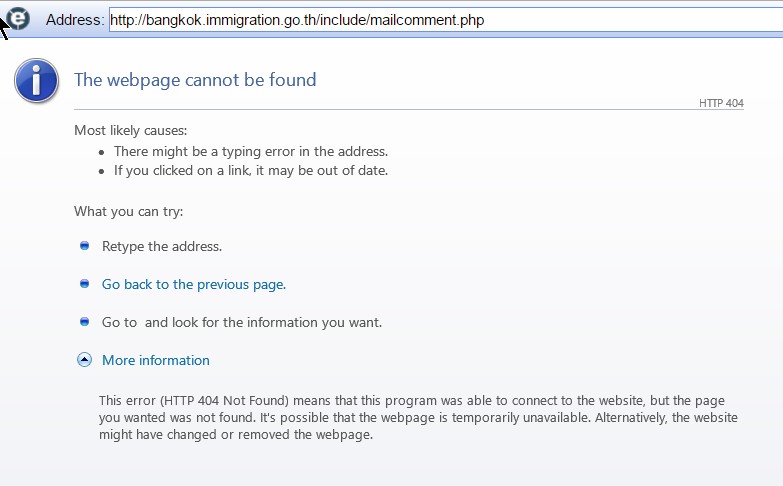Click the What you can try heading
This screenshot has height=486, width=783.
tap(129, 212)
